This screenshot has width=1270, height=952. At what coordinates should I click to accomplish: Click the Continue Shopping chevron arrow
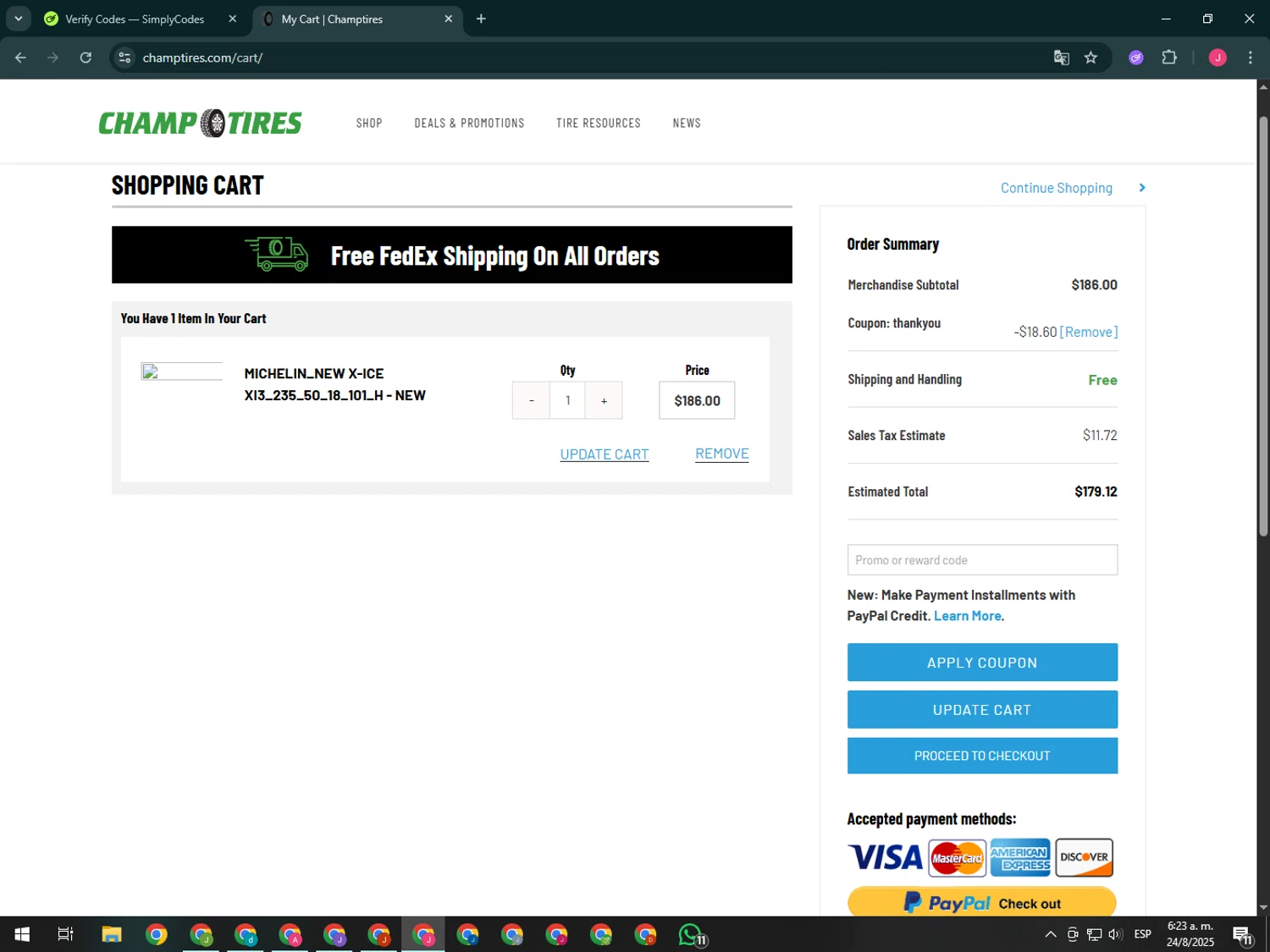tap(1142, 188)
